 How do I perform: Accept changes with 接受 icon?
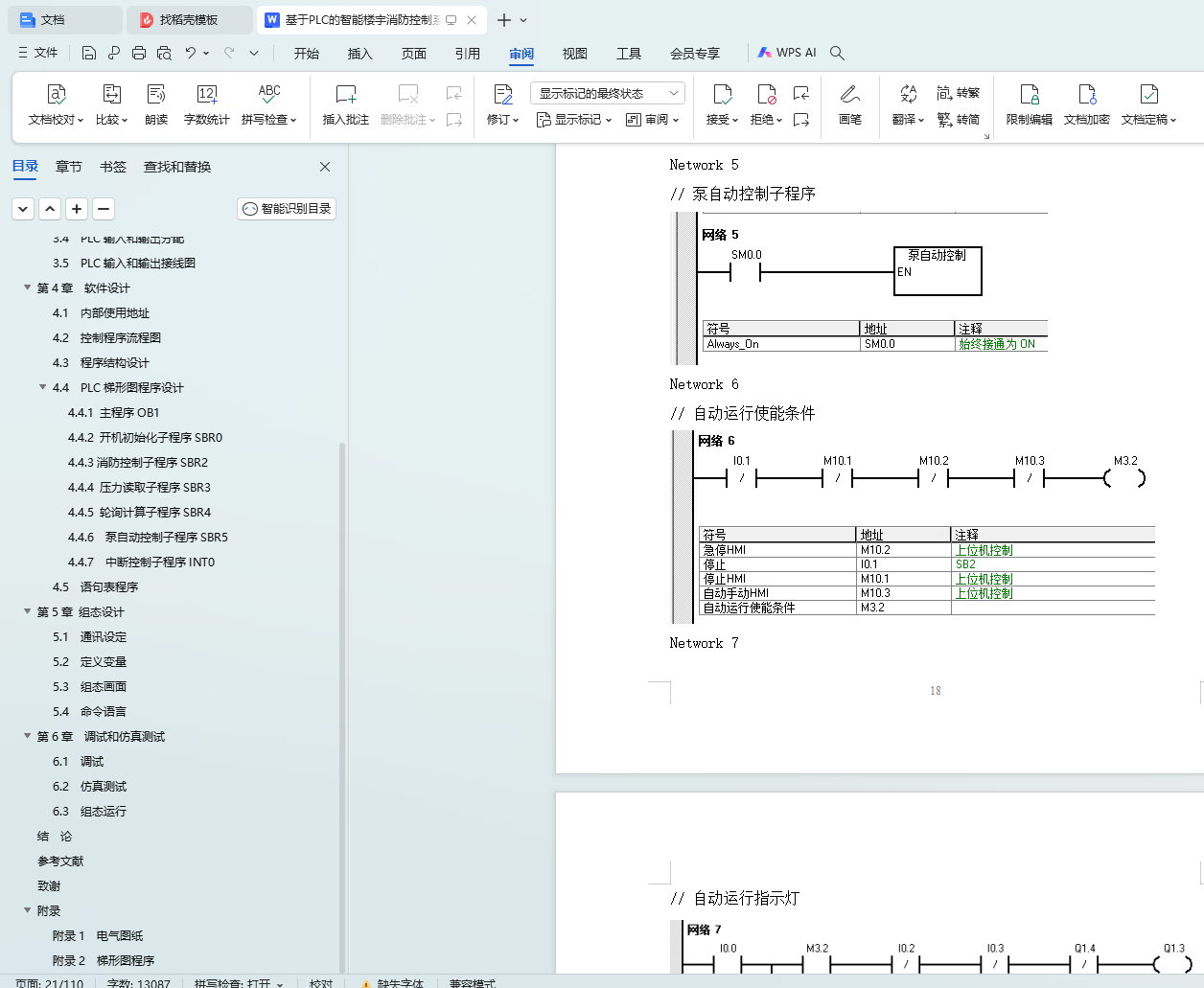coord(722,94)
